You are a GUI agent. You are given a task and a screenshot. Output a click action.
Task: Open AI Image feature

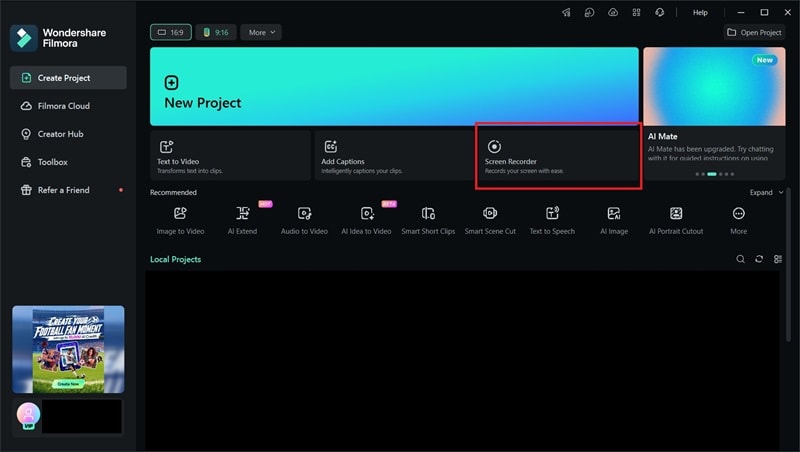click(x=614, y=220)
